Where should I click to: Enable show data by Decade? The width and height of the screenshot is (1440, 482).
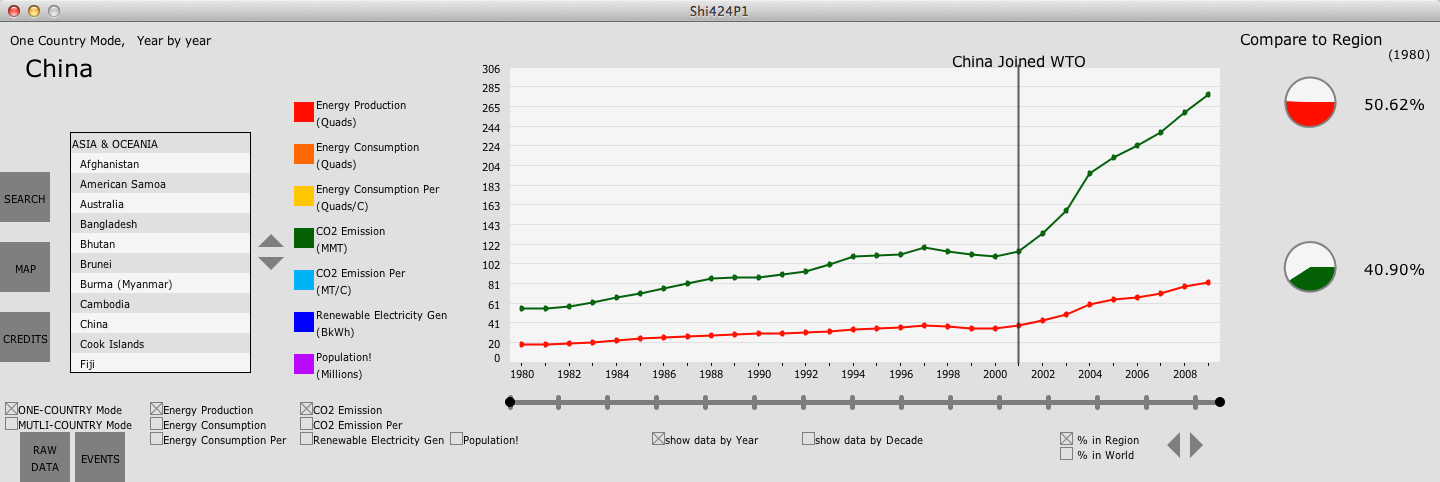[808, 439]
